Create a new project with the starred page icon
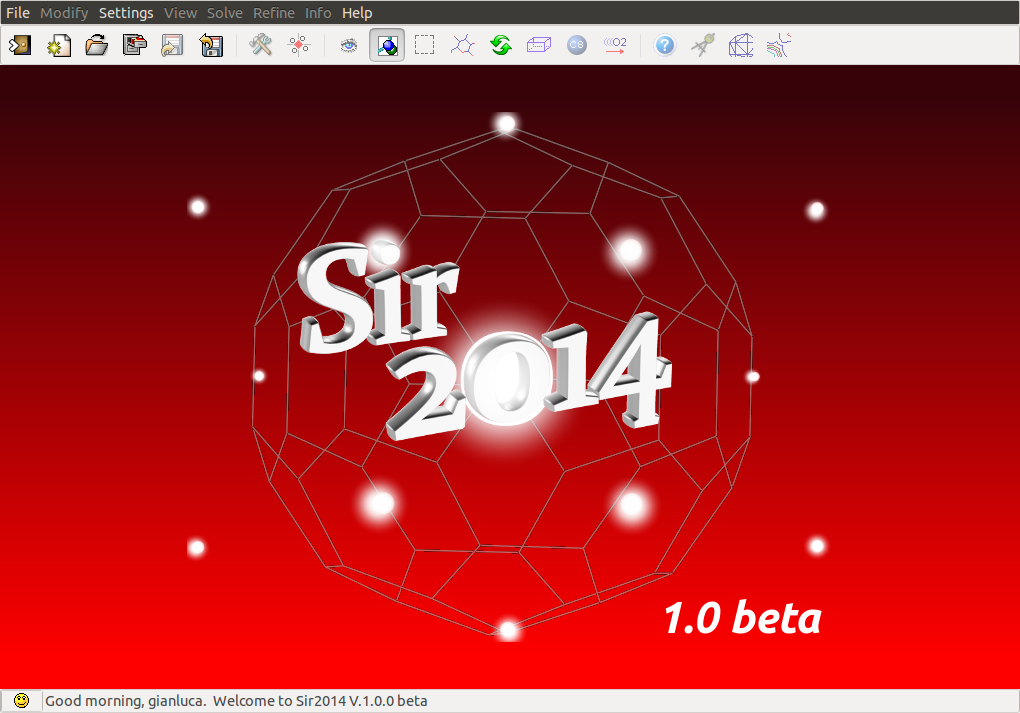 click(x=59, y=45)
